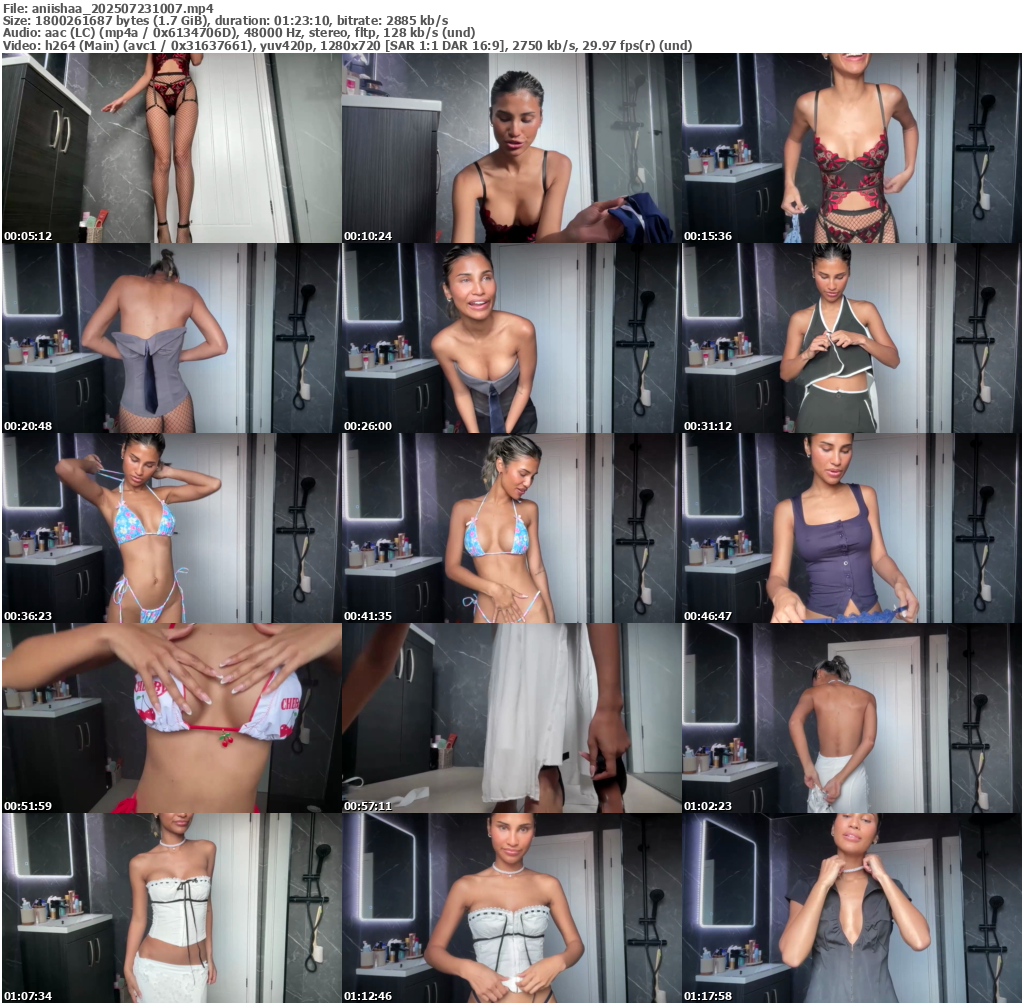Select the thumbnail at 00:57:11
1024x1003 pixels.
(511, 718)
